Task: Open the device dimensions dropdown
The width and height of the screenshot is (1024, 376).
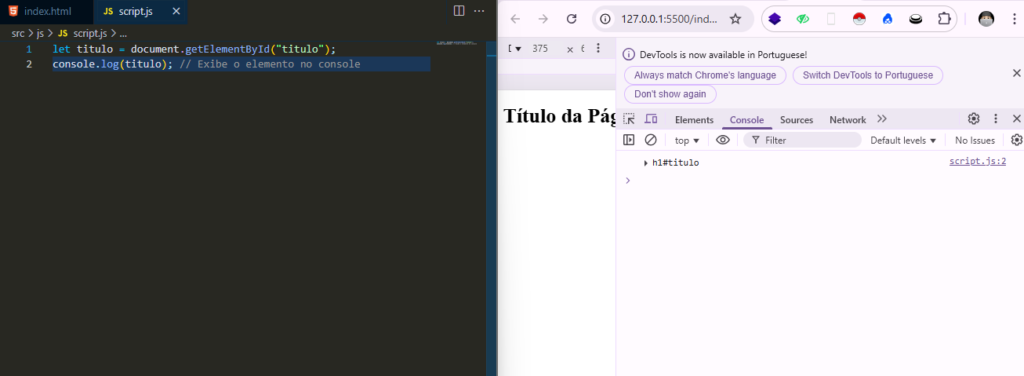Action: (x=514, y=48)
